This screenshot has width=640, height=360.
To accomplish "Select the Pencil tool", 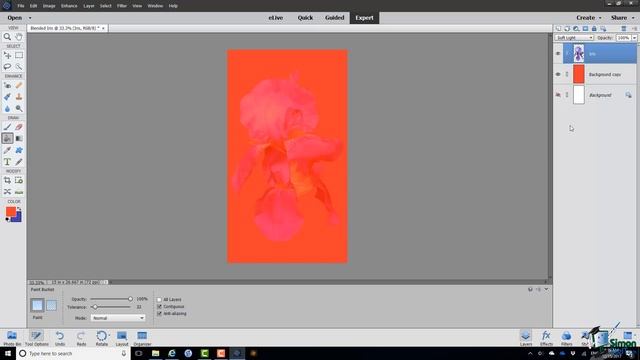I will tap(19, 162).
